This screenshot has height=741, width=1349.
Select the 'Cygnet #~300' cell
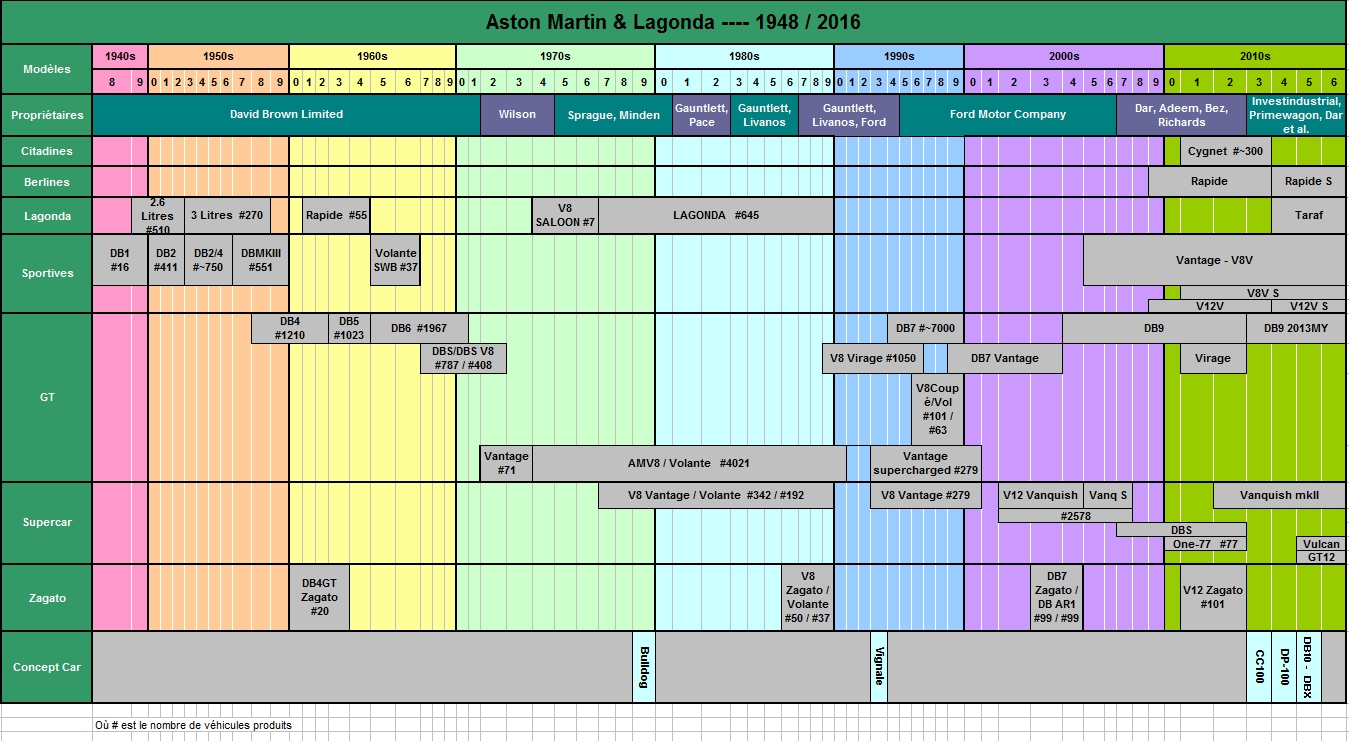click(x=1226, y=152)
